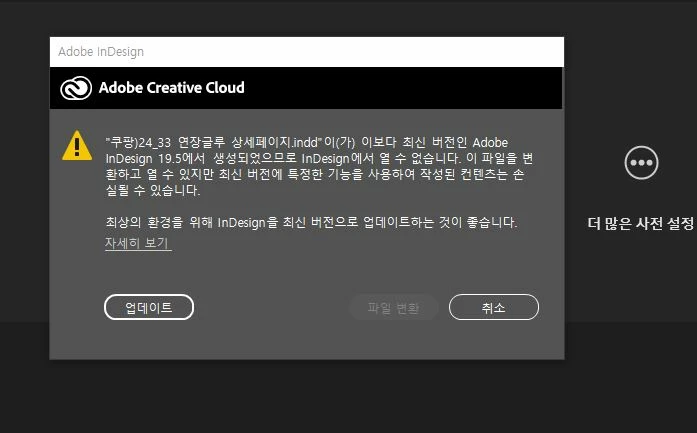Image resolution: width=697 pixels, height=433 pixels.
Task: Click the more presets ellipsis icon
Action: tap(641, 163)
